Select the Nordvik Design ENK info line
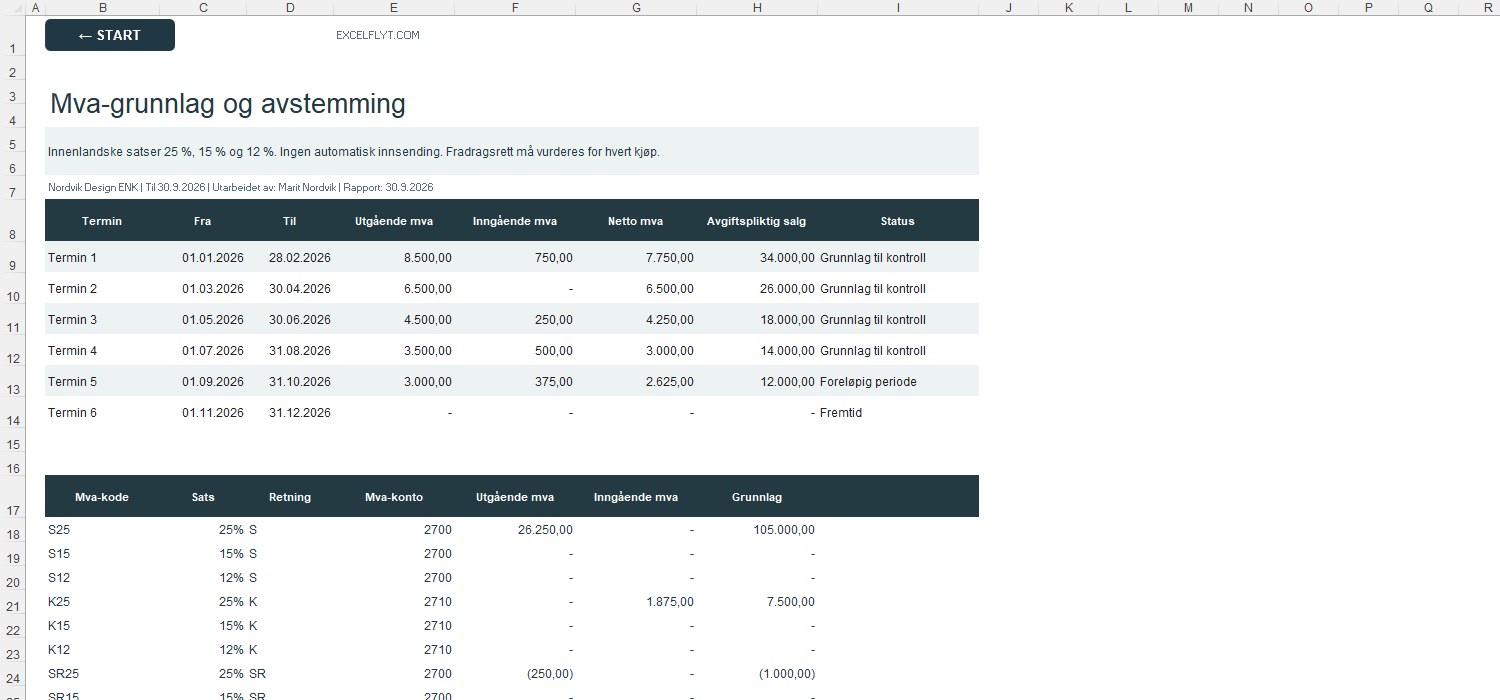The width and height of the screenshot is (1500, 700). [240, 187]
